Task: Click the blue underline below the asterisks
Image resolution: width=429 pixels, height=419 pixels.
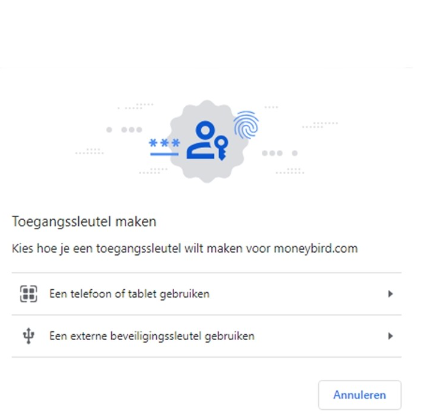Action: point(164,154)
